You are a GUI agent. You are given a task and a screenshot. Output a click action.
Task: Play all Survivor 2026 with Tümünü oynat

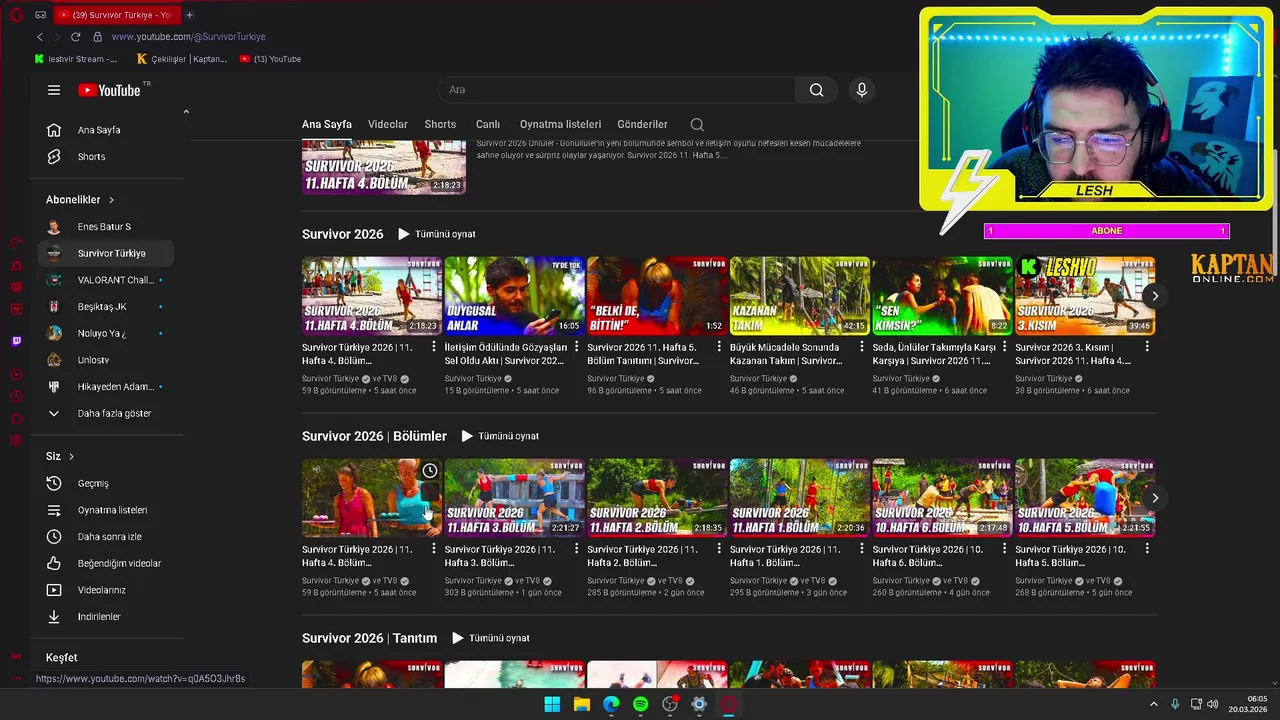pos(437,234)
